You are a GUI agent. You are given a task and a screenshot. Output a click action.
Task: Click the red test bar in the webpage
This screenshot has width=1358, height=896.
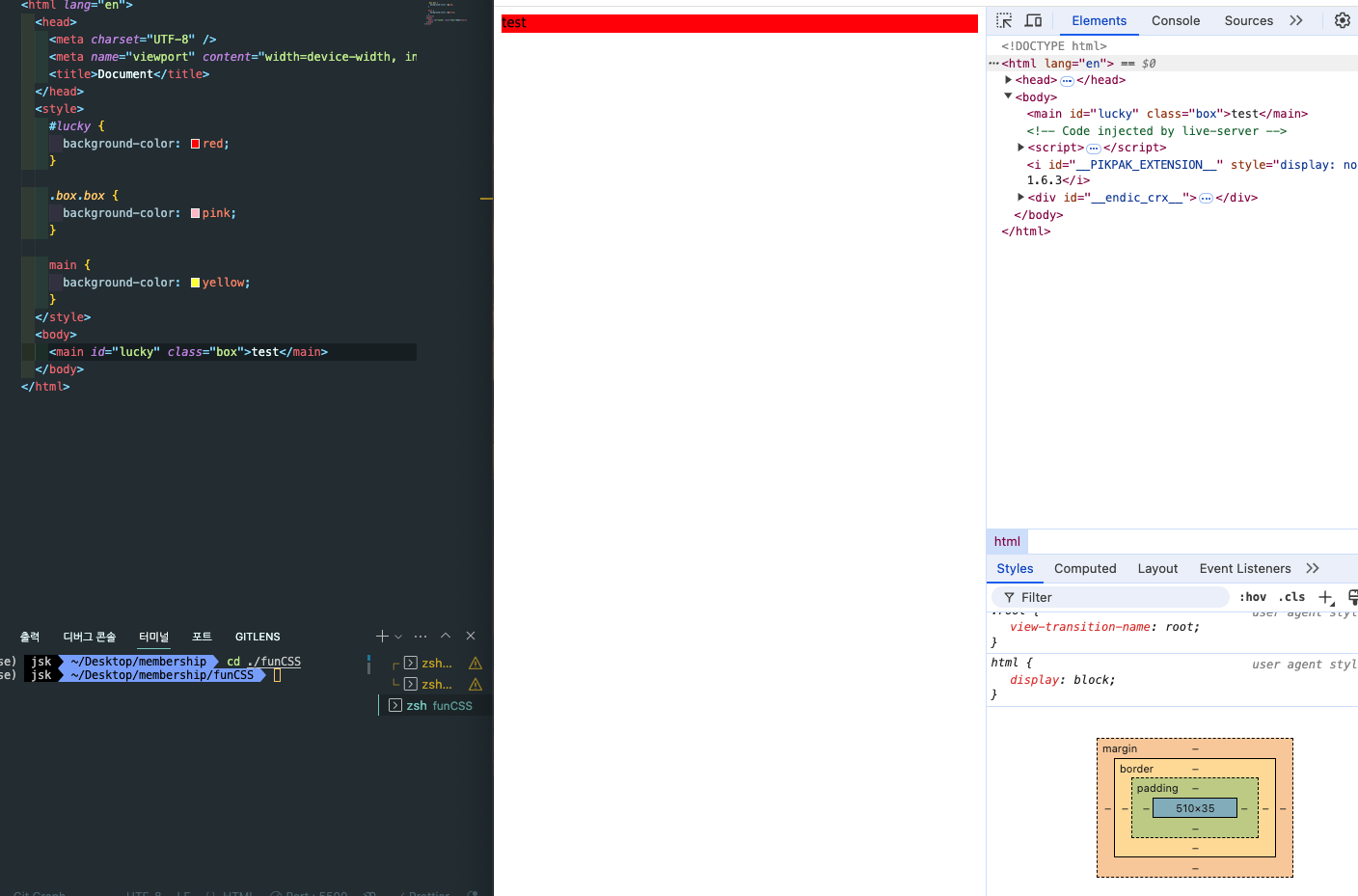(740, 23)
